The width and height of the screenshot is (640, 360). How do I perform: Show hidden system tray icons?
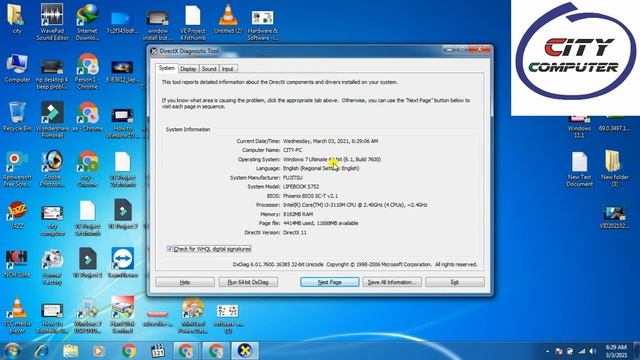pos(547,351)
